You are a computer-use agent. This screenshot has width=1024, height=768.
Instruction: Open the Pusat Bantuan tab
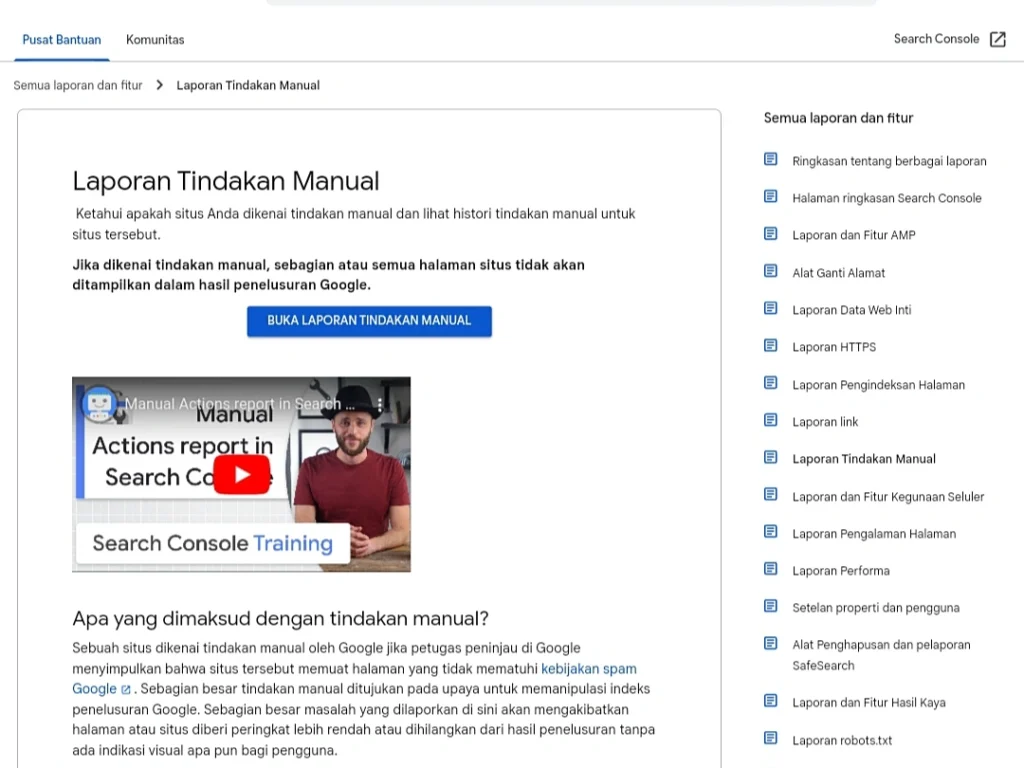click(x=61, y=40)
